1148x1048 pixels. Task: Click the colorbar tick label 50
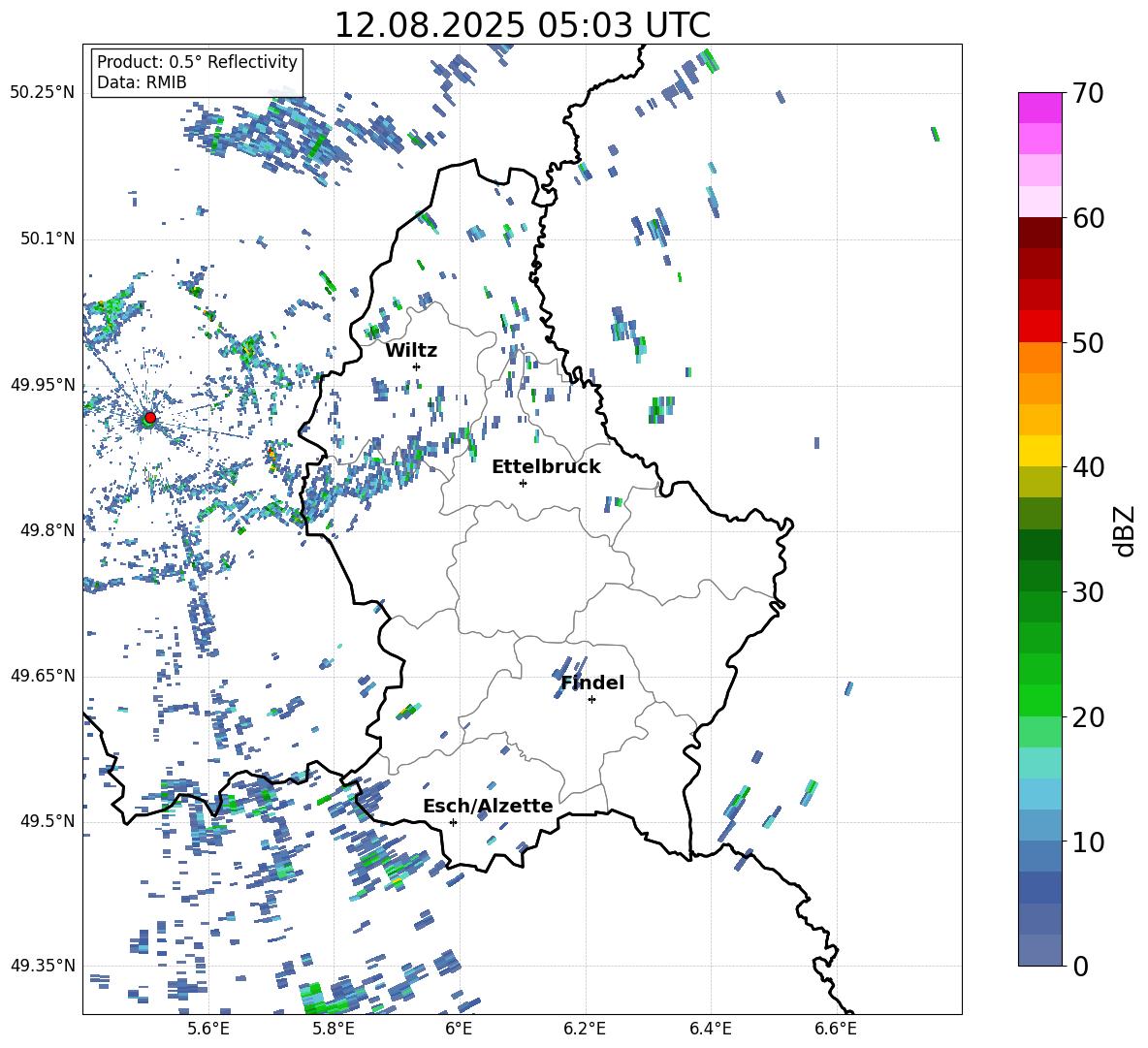click(1088, 343)
